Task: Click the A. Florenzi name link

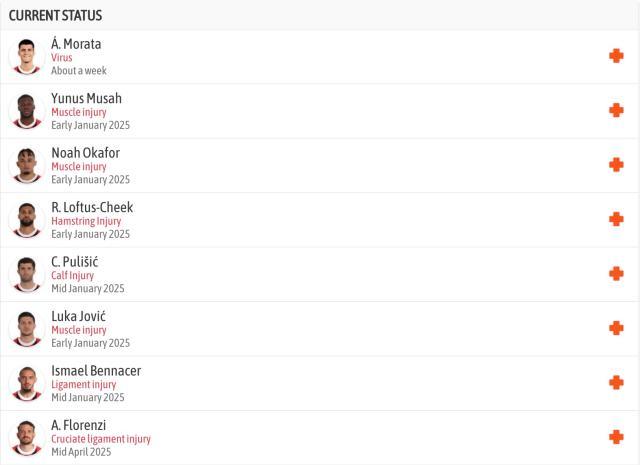Action: click(78, 425)
